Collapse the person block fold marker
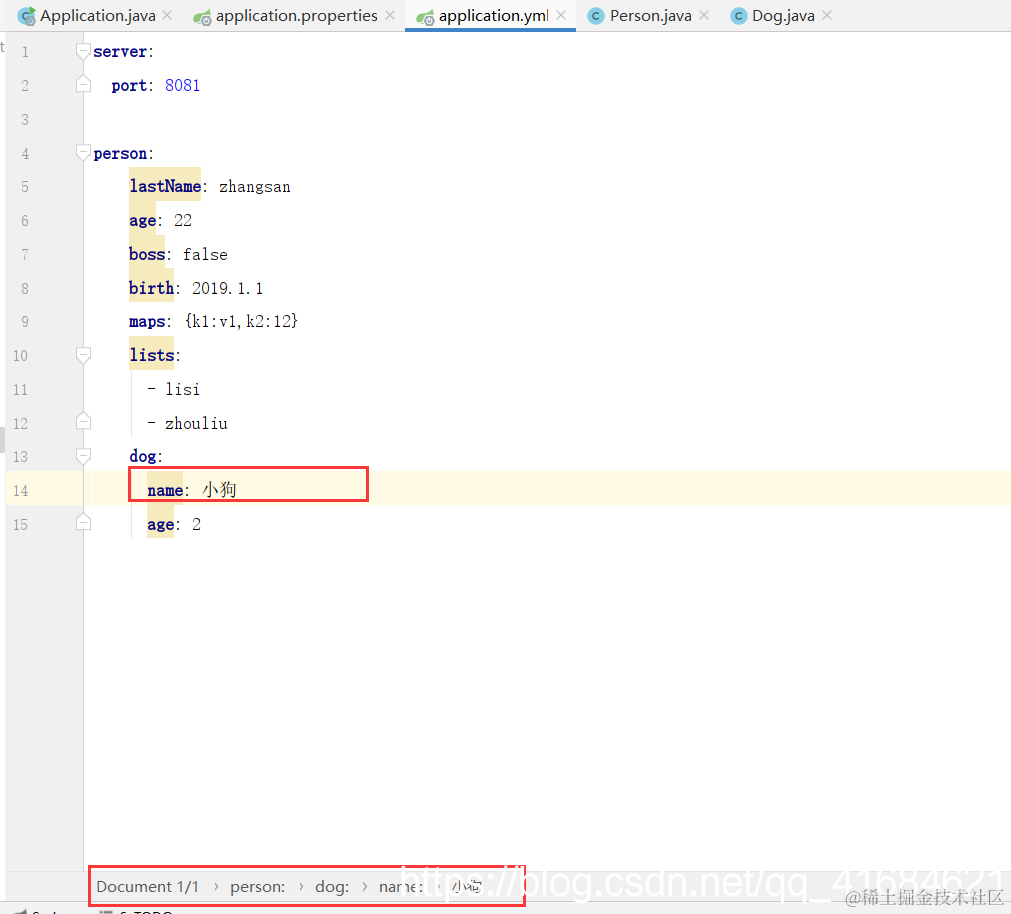1011x914 pixels. 83,153
